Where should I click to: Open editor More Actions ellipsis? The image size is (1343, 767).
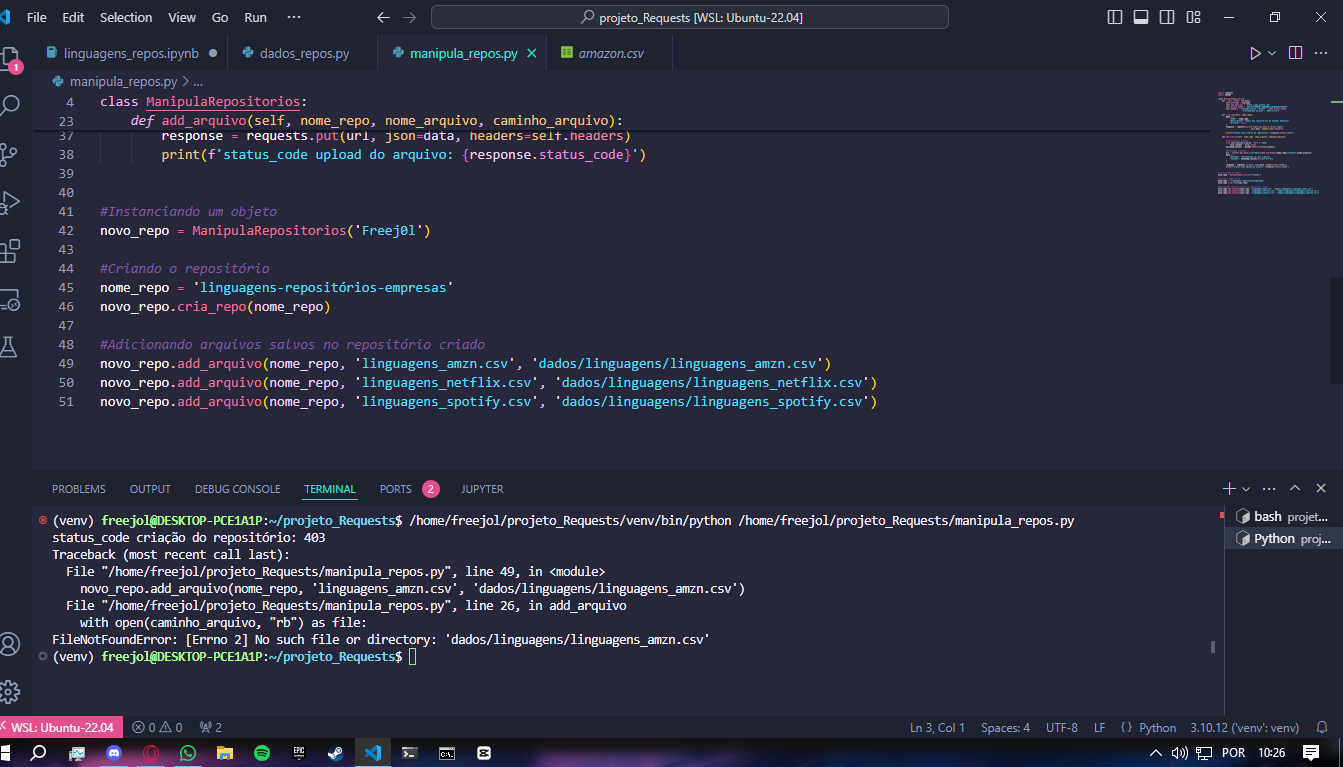coord(1323,53)
